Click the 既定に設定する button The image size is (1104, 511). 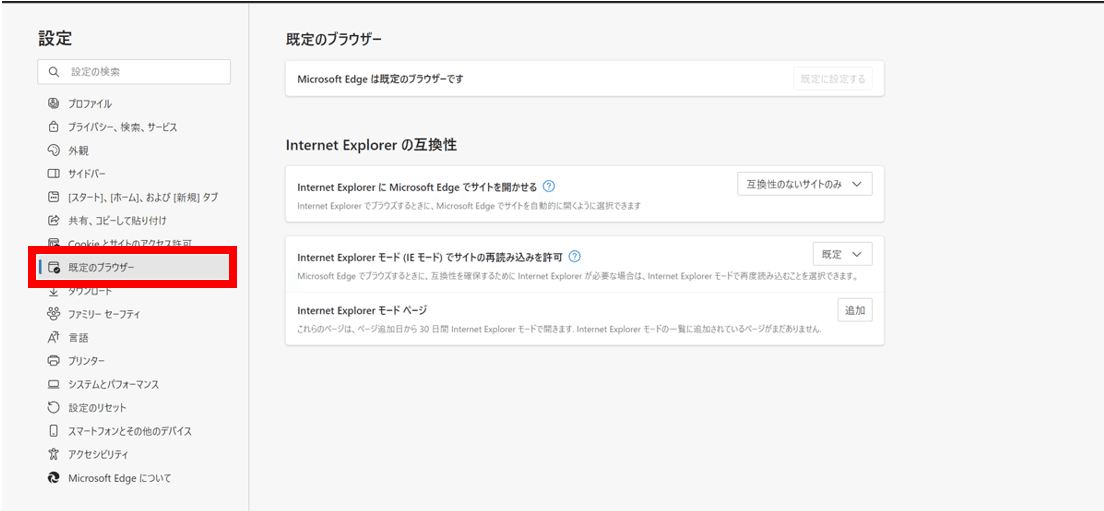tap(833, 79)
